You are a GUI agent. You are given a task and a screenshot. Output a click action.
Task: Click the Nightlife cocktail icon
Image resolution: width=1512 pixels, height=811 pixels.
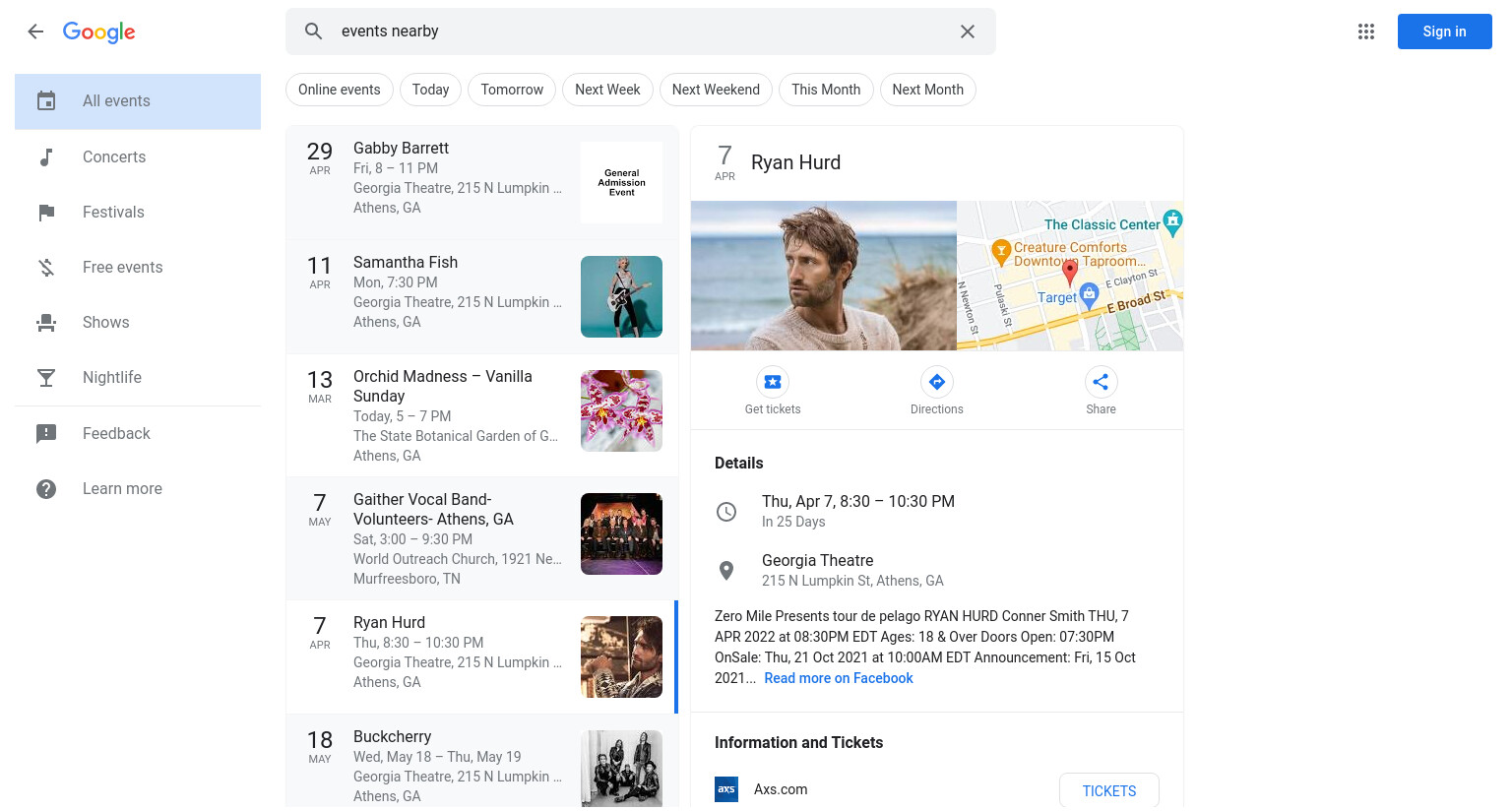coord(46,378)
